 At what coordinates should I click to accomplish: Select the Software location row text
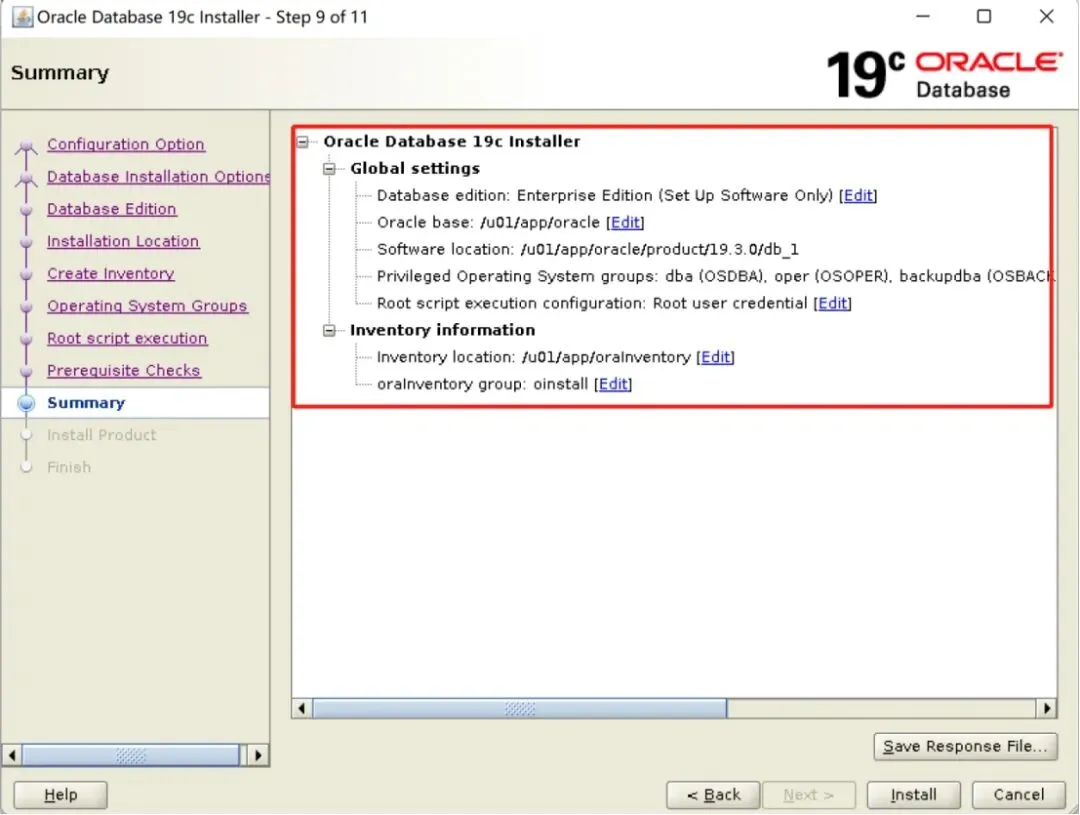(x=588, y=249)
